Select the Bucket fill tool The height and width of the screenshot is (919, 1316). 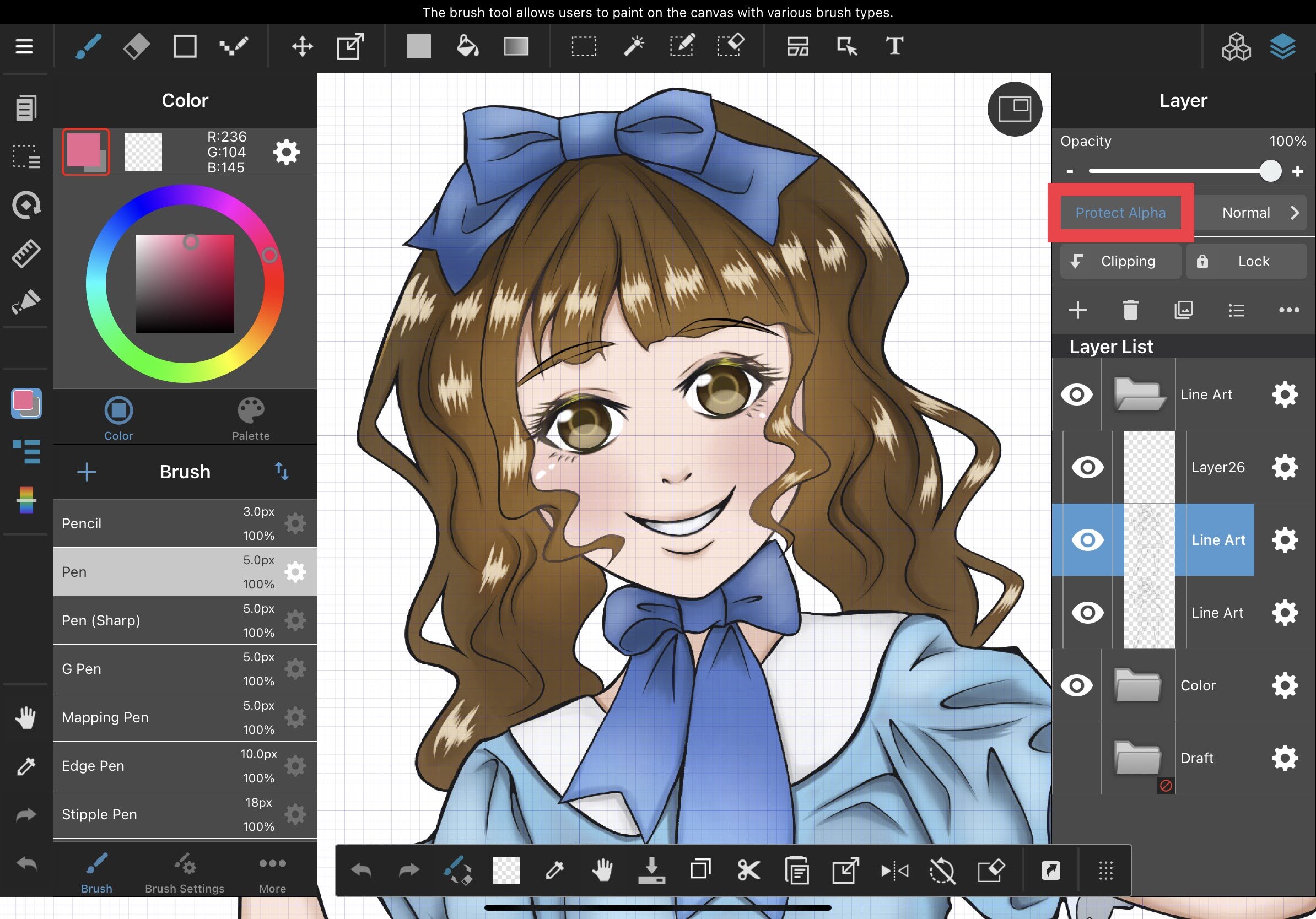[467, 46]
